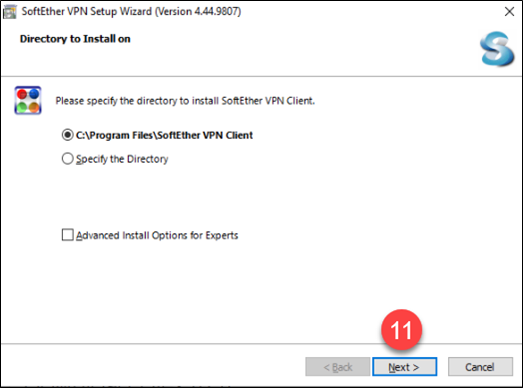523x388 pixels.
Task: Choose the Specify the Directory radio circle
Action: 67,159
